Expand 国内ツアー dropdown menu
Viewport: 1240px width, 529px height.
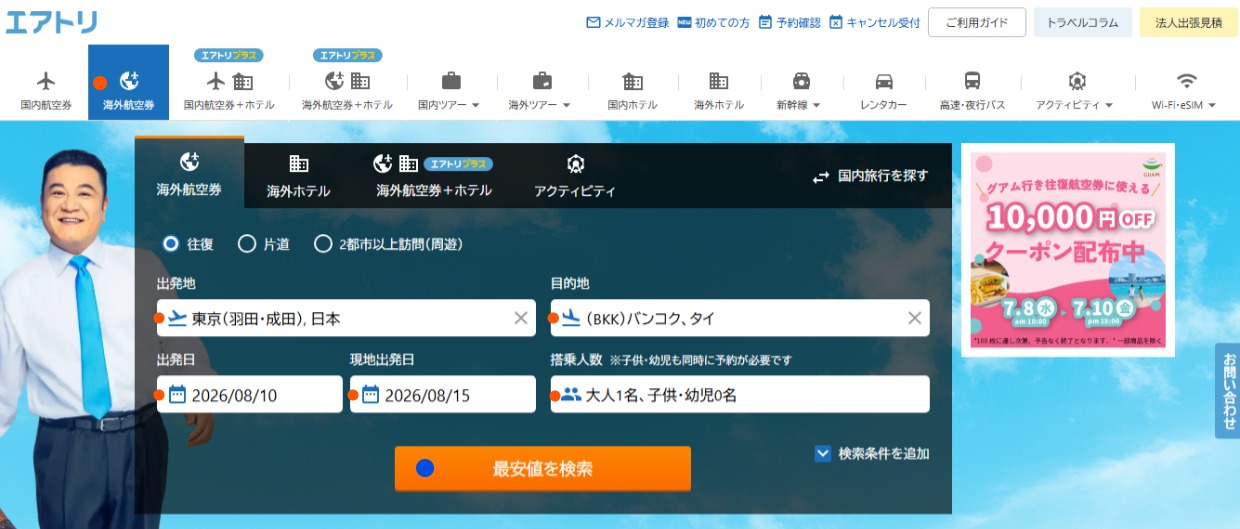point(450,90)
